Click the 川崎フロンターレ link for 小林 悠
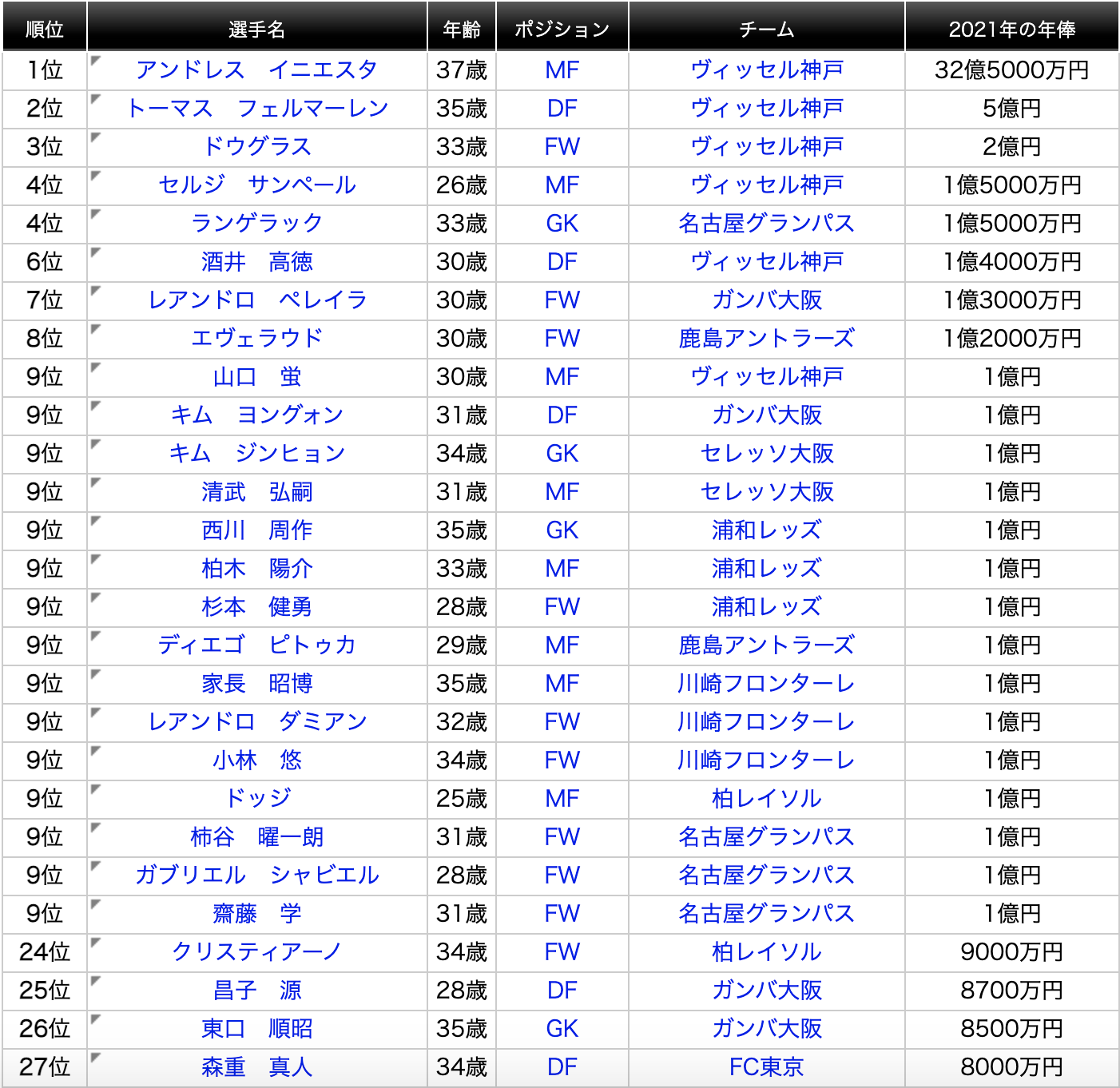The height and width of the screenshot is (1088, 1120). pyautogui.click(x=766, y=760)
